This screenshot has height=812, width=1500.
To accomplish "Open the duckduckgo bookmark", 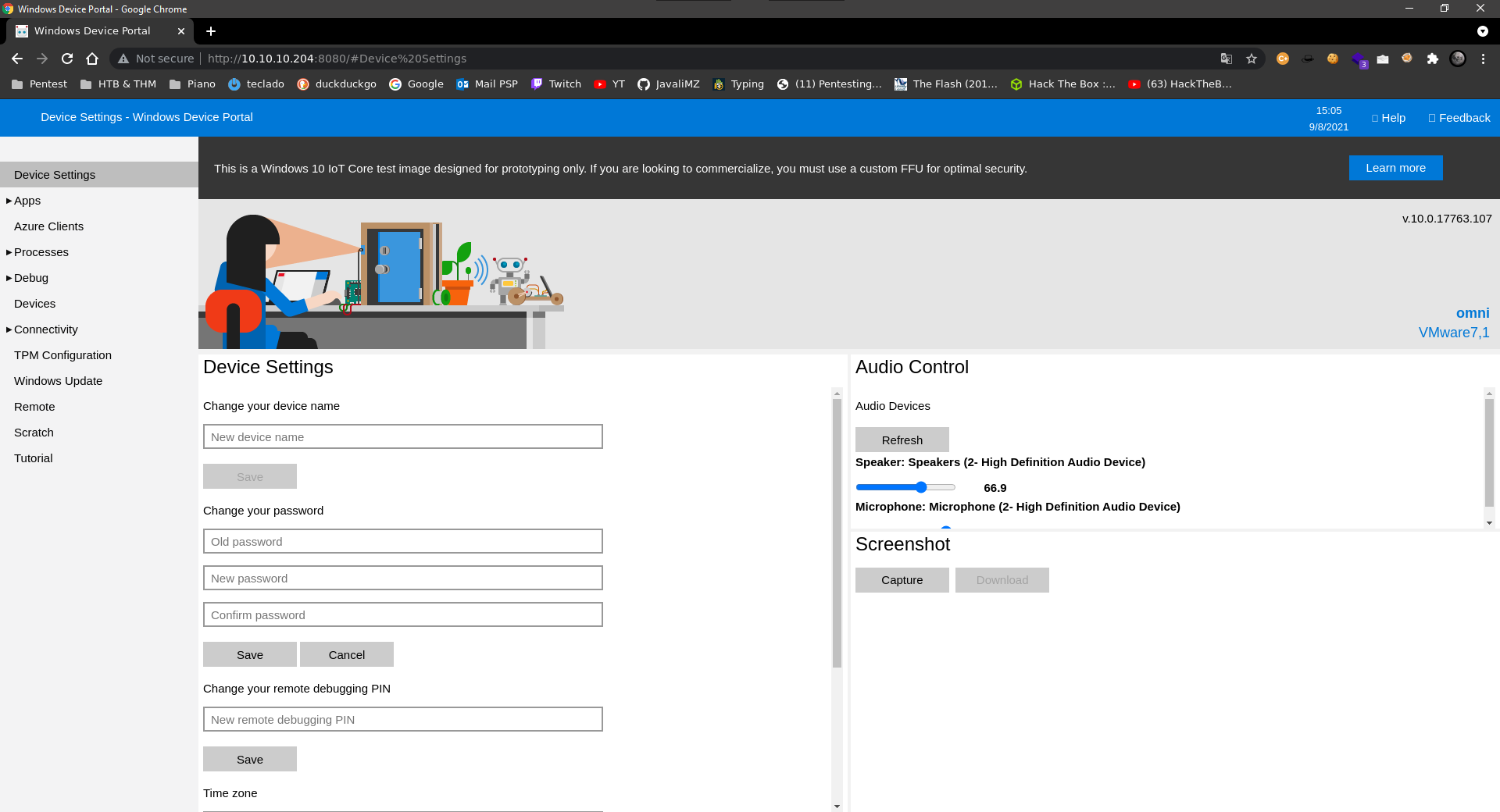I will [337, 84].
